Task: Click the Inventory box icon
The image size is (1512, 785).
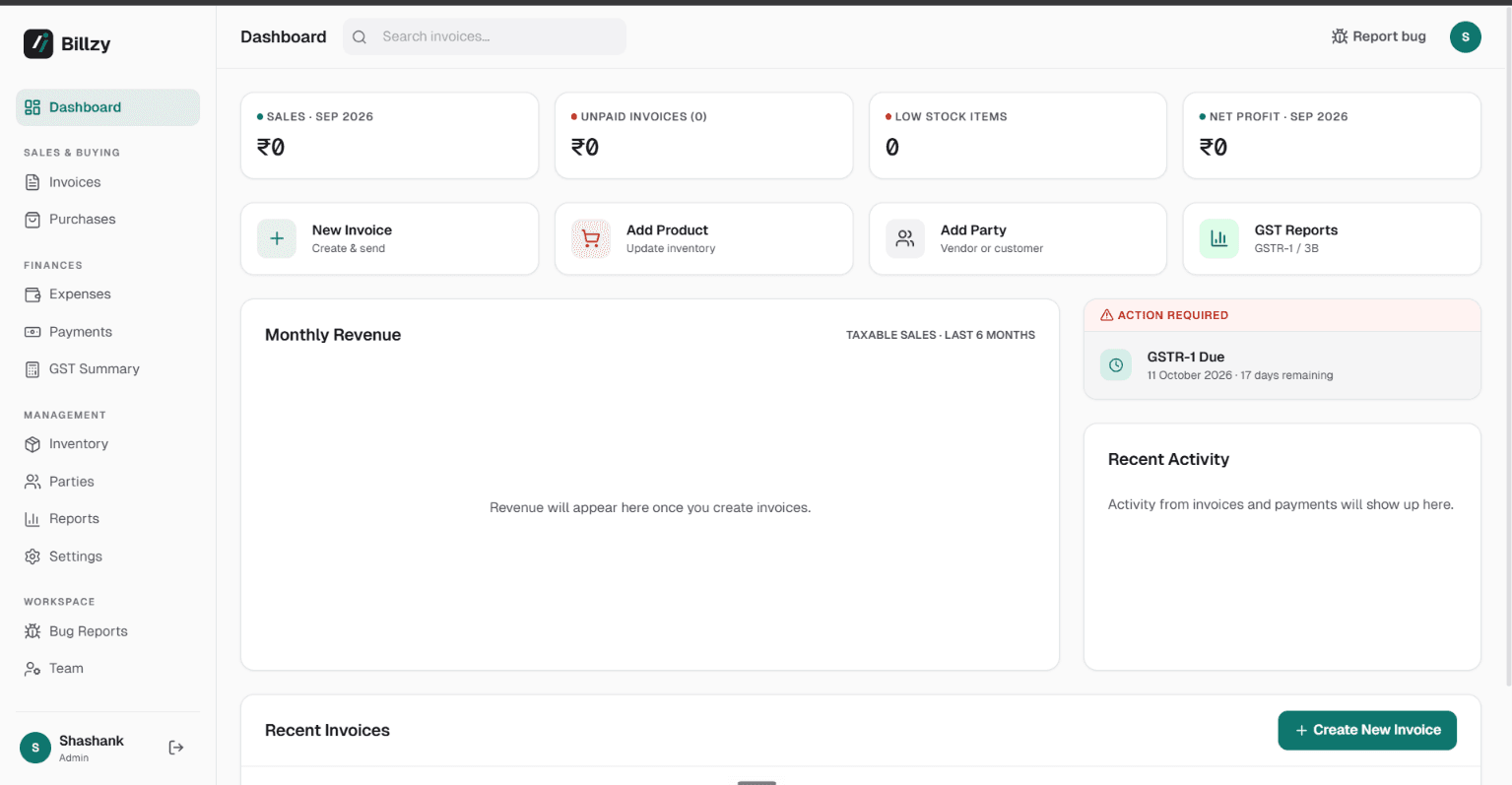Action: click(x=33, y=444)
